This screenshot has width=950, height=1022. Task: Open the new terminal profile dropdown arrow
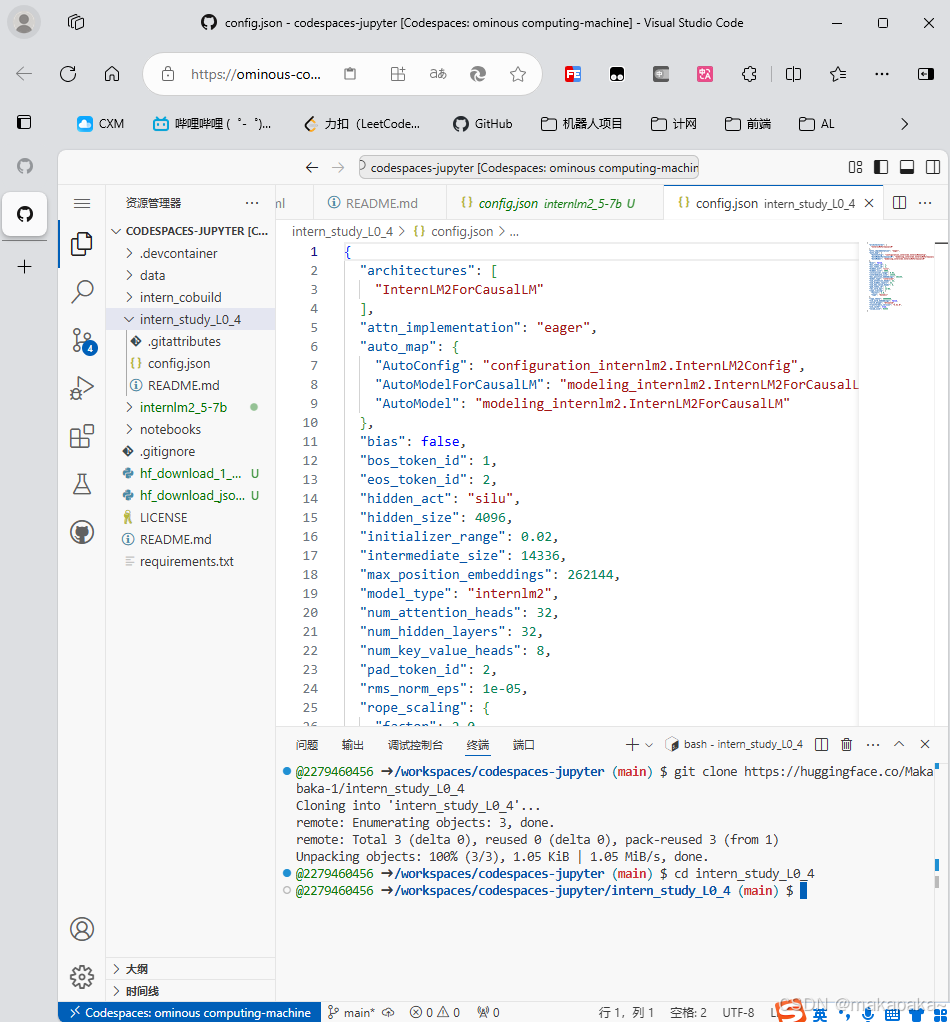point(649,744)
